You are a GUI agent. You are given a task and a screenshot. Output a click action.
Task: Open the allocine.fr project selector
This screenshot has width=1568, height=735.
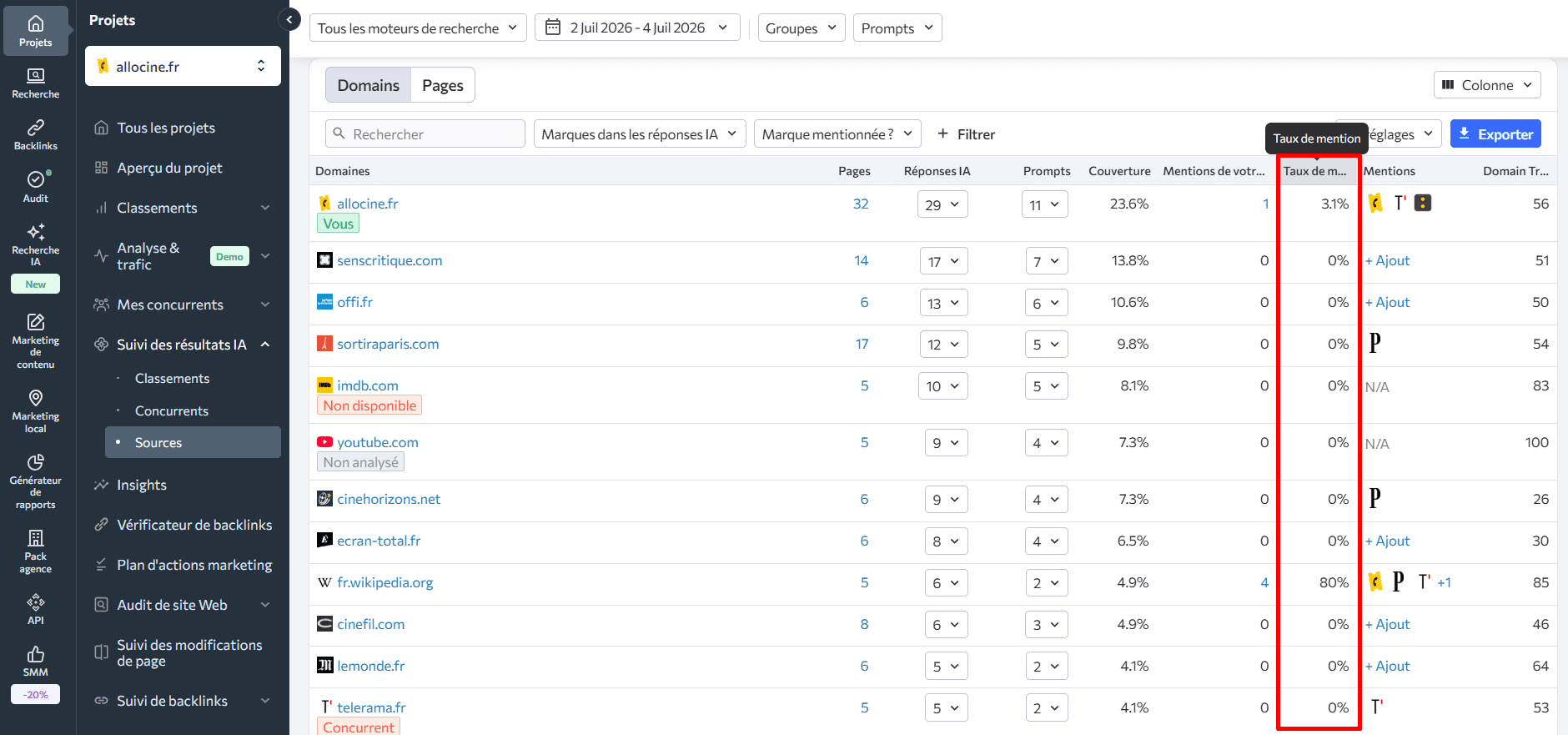click(x=183, y=66)
